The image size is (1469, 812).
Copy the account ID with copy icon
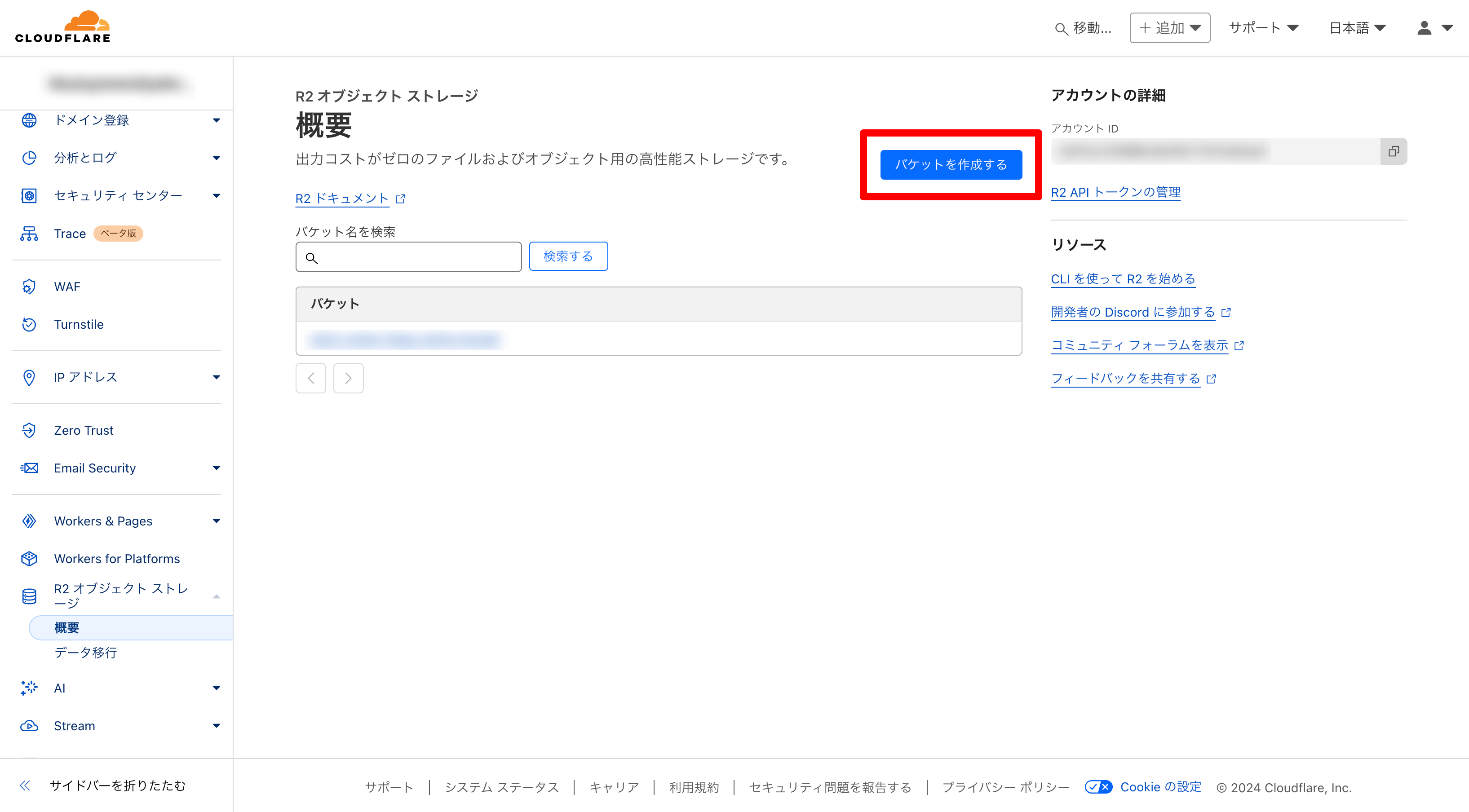click(x=1393, y=152)
